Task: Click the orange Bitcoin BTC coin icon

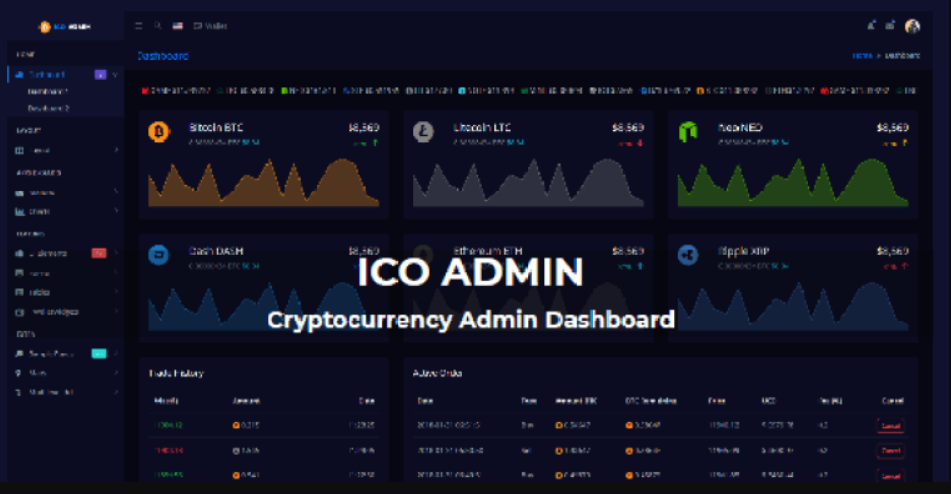Action: pyautogui.click(x=159, y=132)
